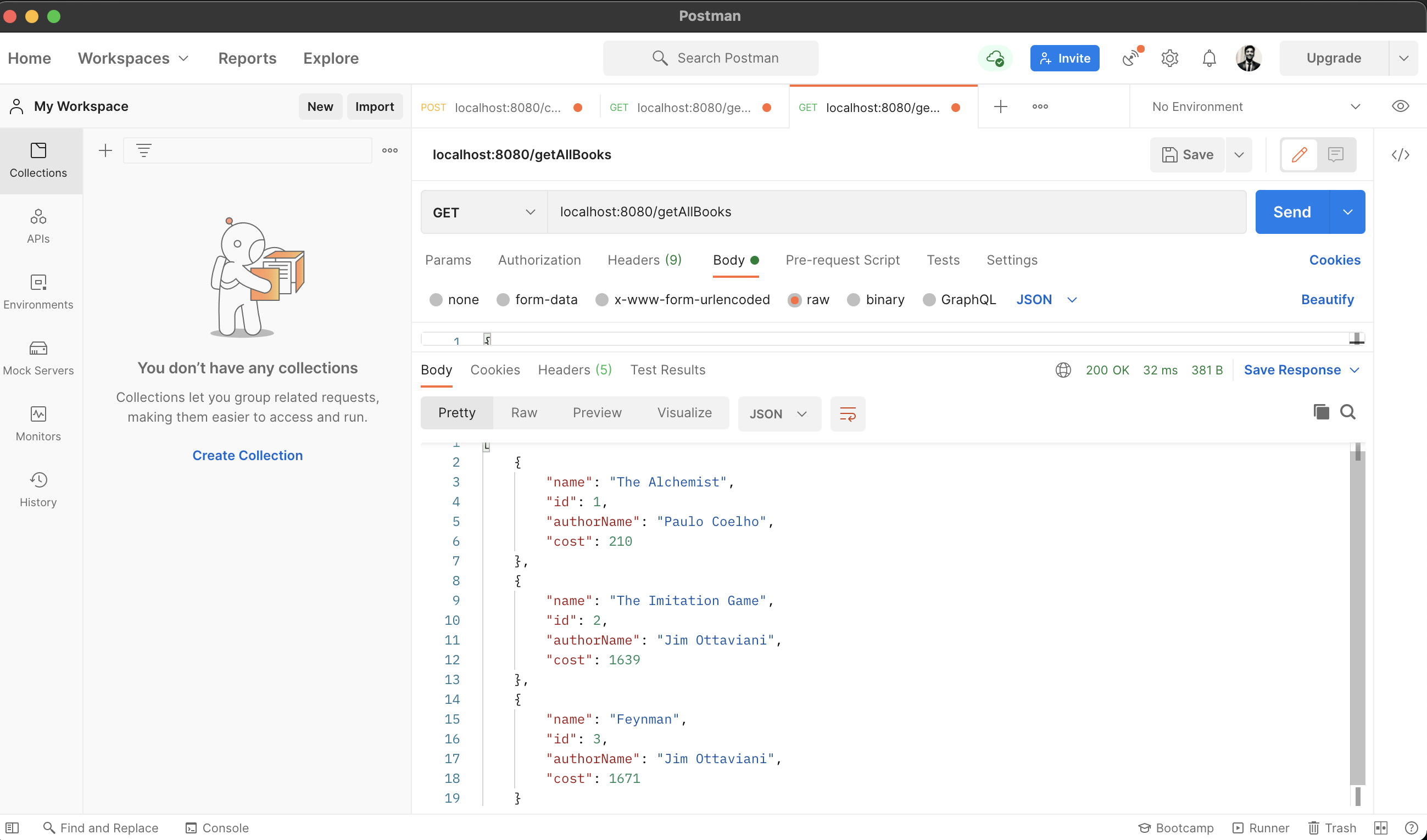The height and width of the screenshot is (840, 1427).
Task: Open the Mock Servers sidebar panel
Action: (38, 358)
